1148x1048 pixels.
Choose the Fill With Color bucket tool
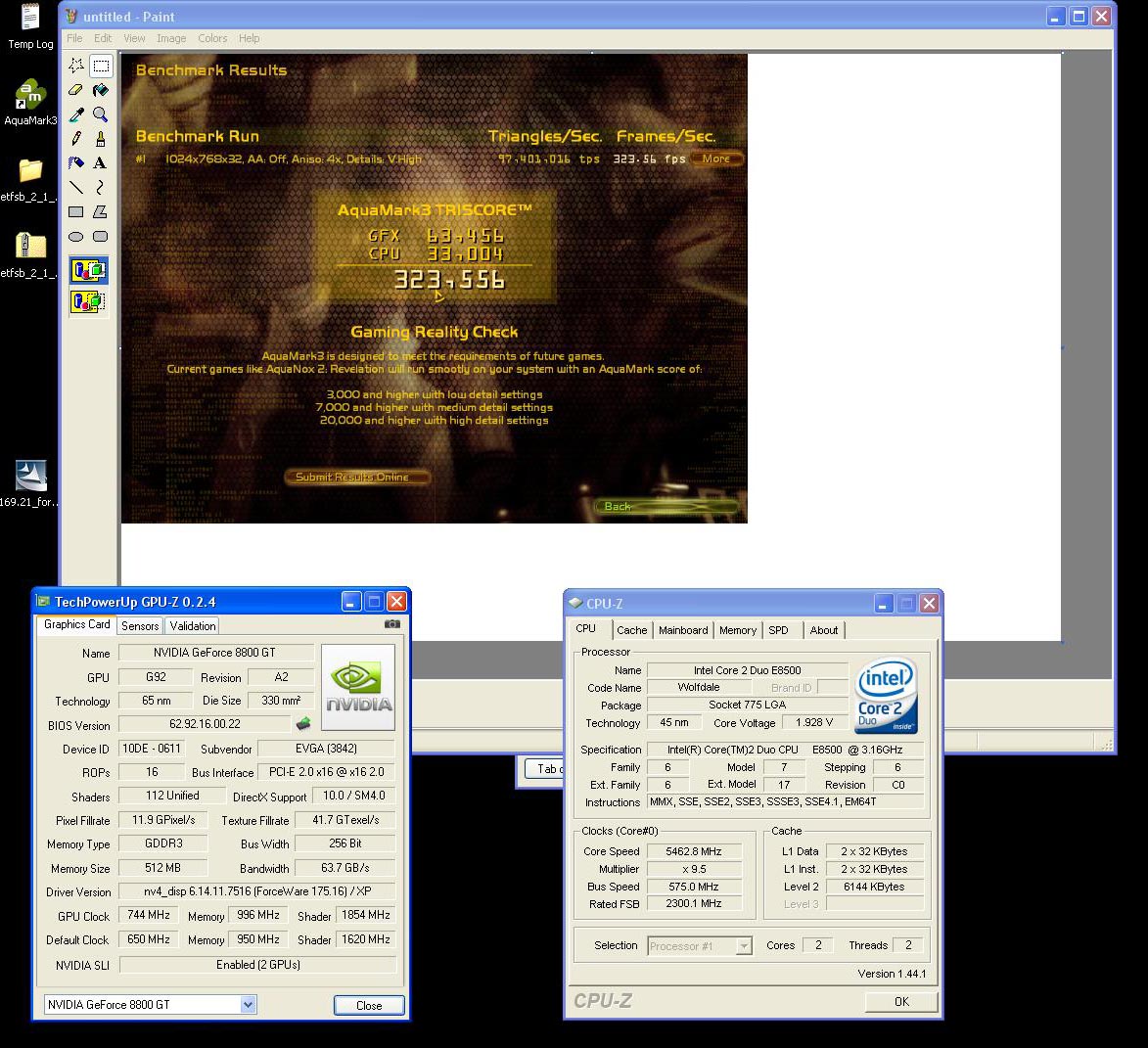(x=101, y=90)
